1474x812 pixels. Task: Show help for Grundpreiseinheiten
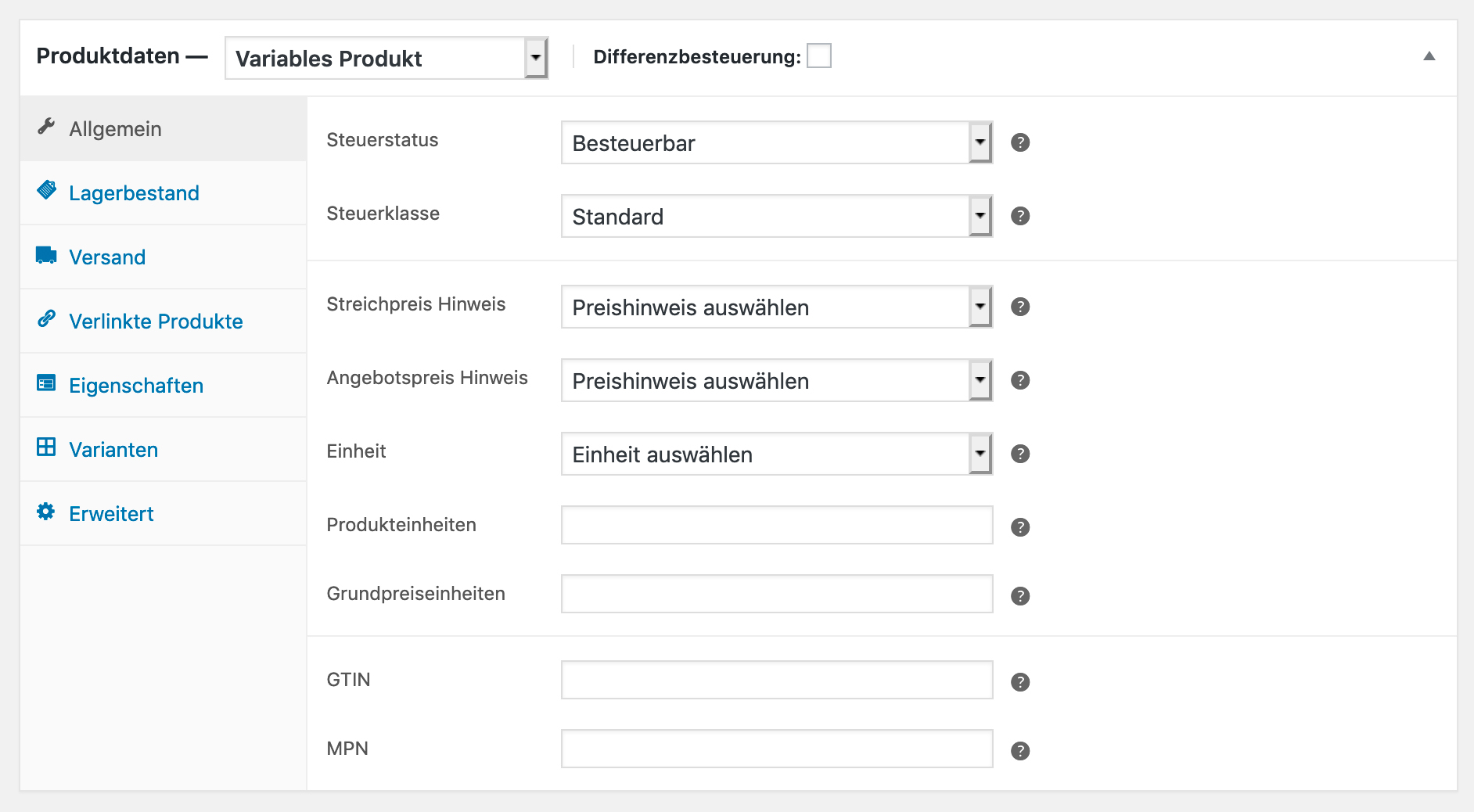tap(1020, 596)
